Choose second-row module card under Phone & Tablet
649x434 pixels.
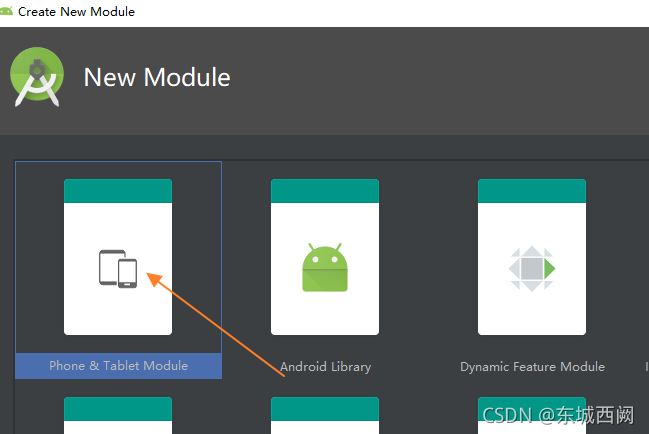pos(118,415)
